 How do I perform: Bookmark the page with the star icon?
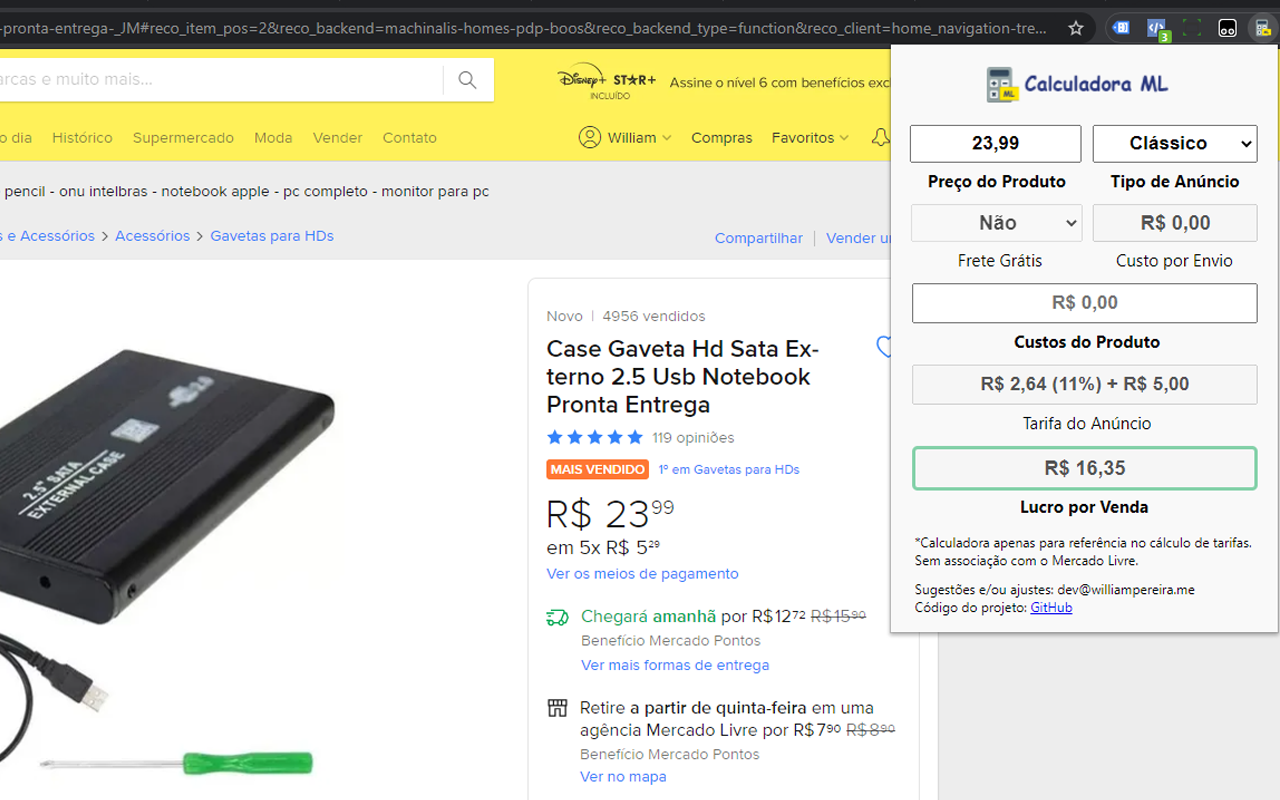tap(1075, 29)
